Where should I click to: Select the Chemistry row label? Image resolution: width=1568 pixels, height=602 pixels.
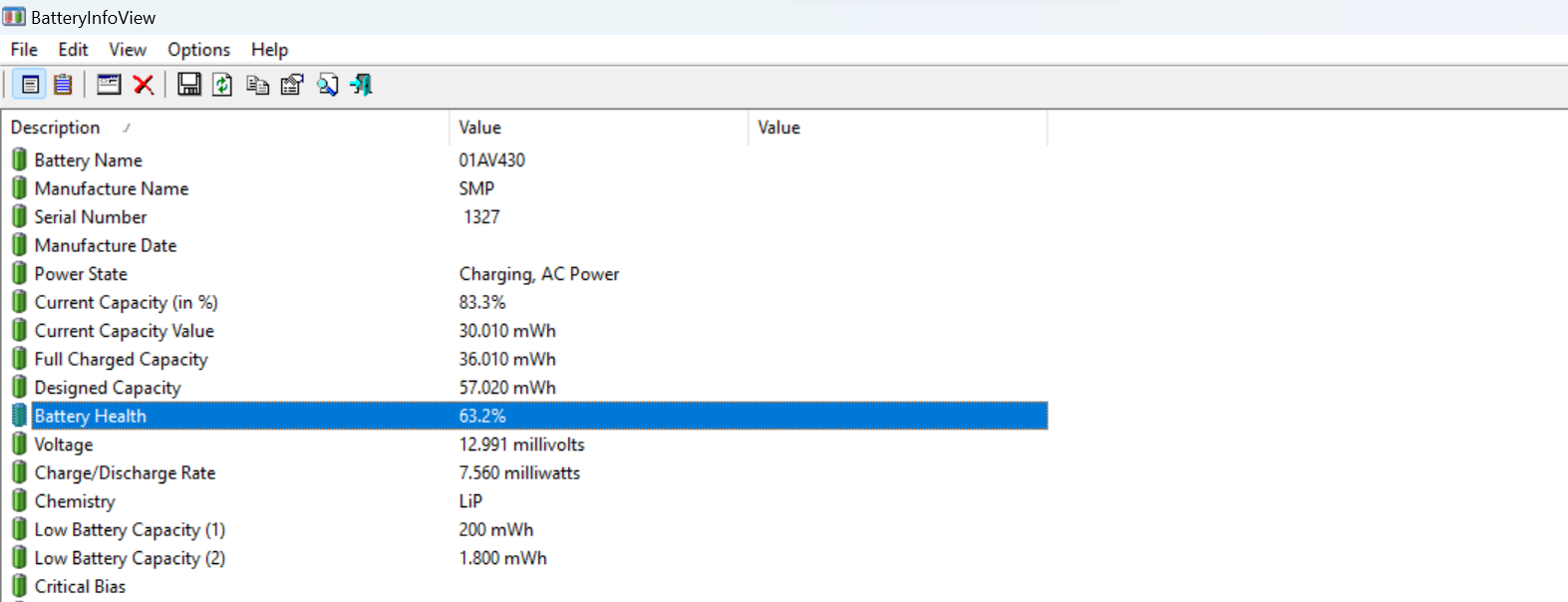coord(75,501)
